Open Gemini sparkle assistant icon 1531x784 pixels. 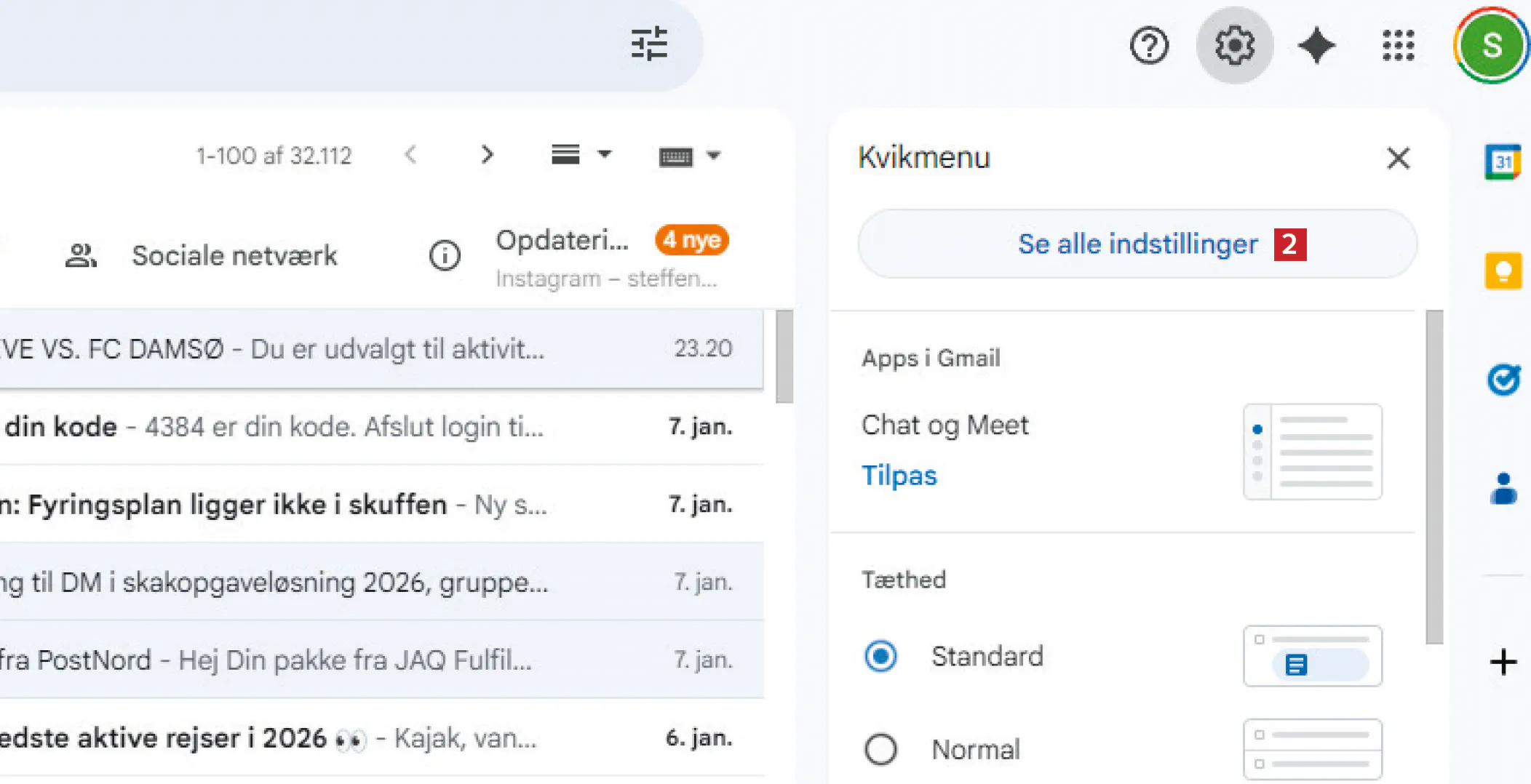(1316, 46)
